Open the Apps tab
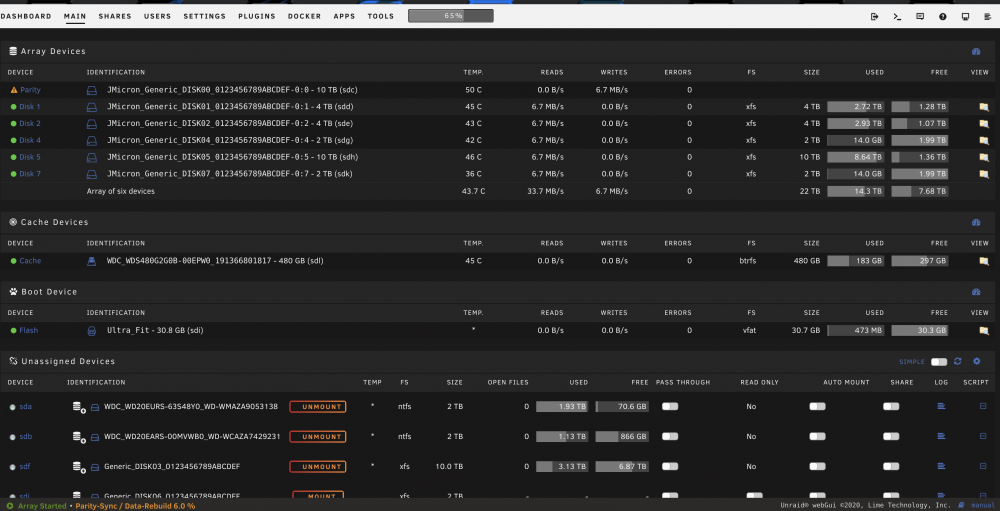Screen dimensions: 1000x511 [x=344, y=17]
